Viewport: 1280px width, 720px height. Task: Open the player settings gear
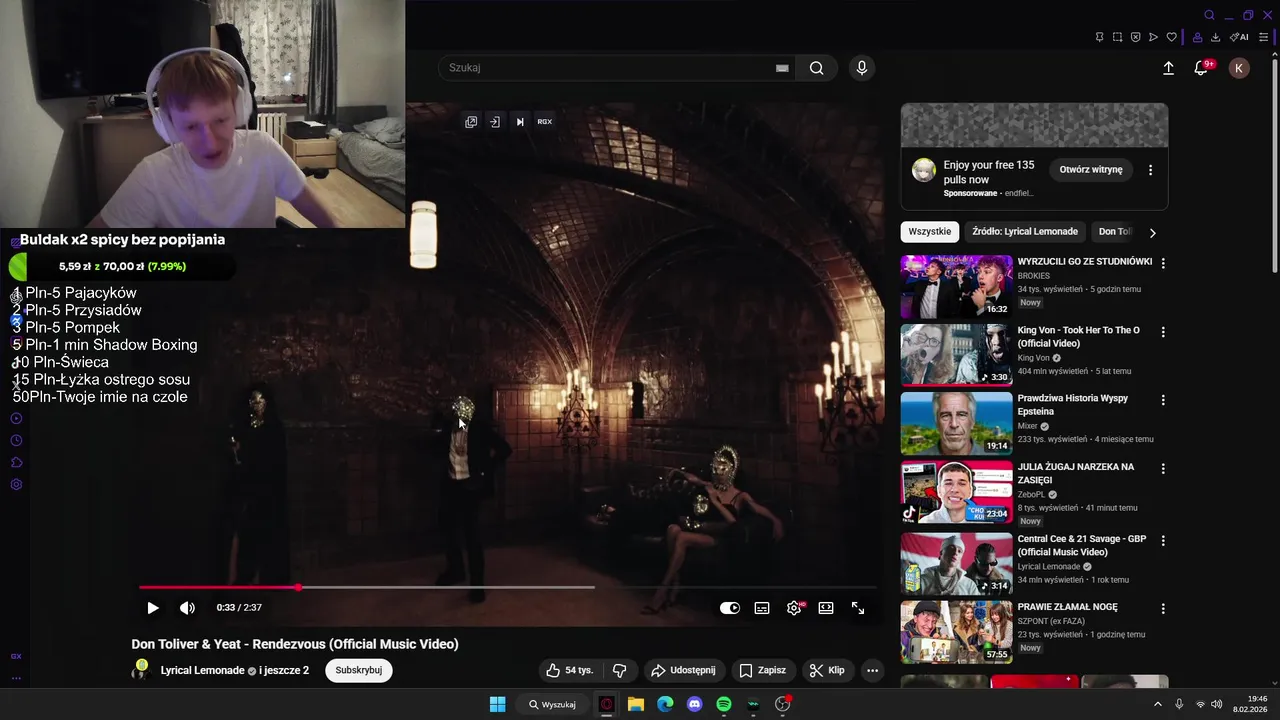tap(794, 608)
